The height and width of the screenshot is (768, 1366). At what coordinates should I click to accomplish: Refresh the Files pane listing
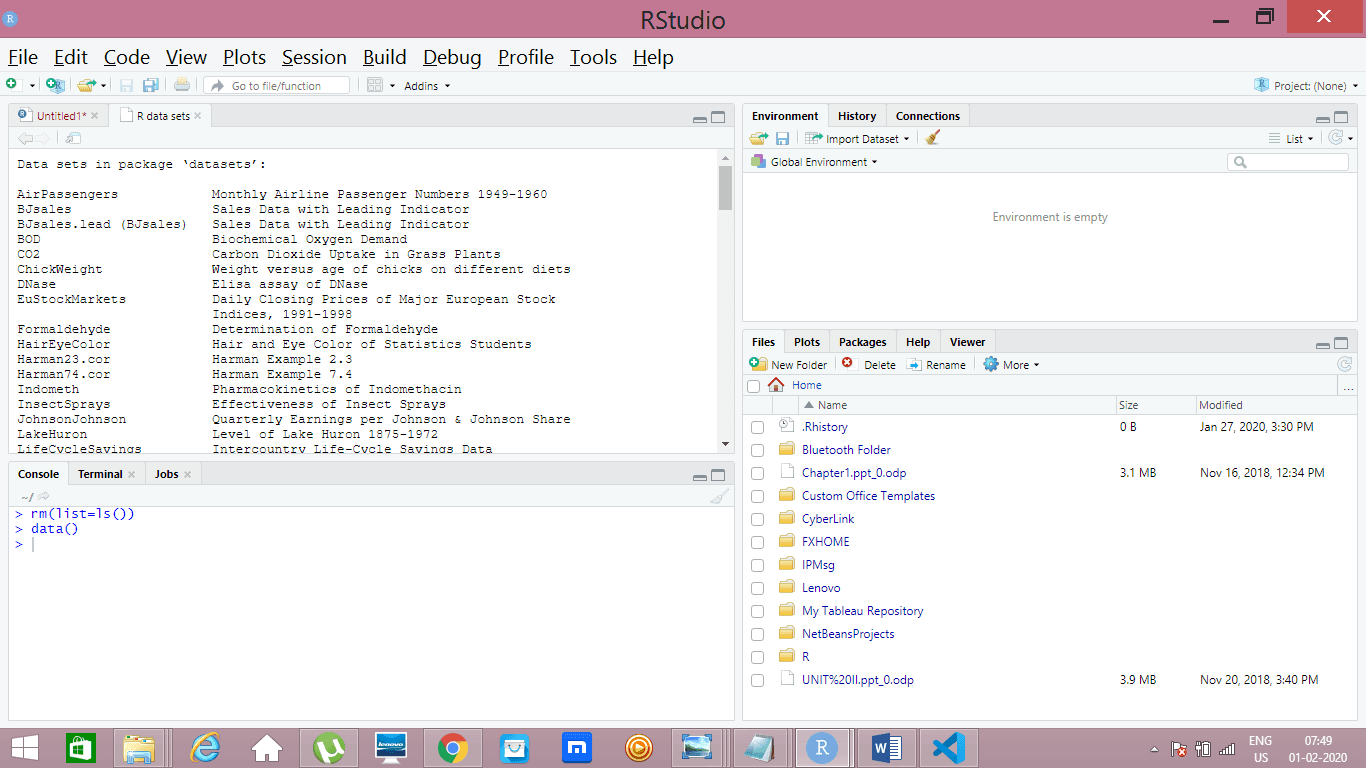click(1344, 365)
